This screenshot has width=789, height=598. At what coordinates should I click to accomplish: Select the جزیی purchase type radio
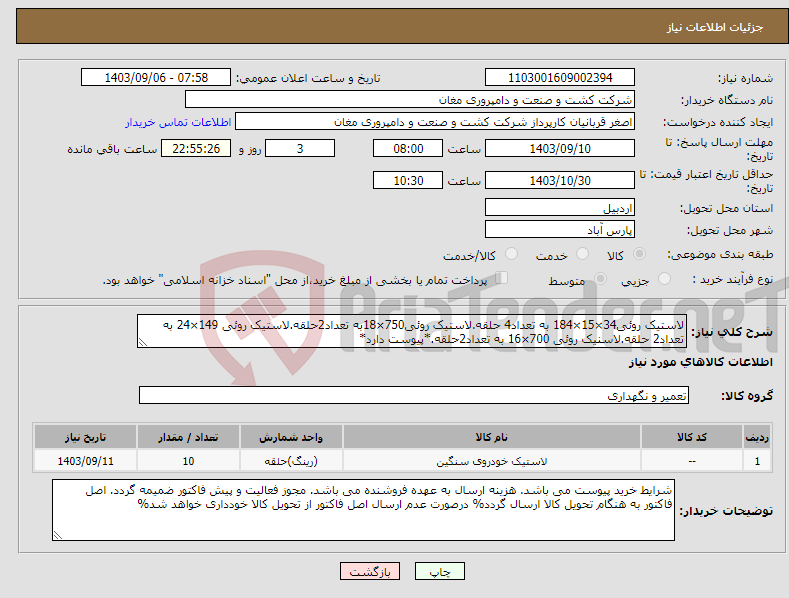664,278
